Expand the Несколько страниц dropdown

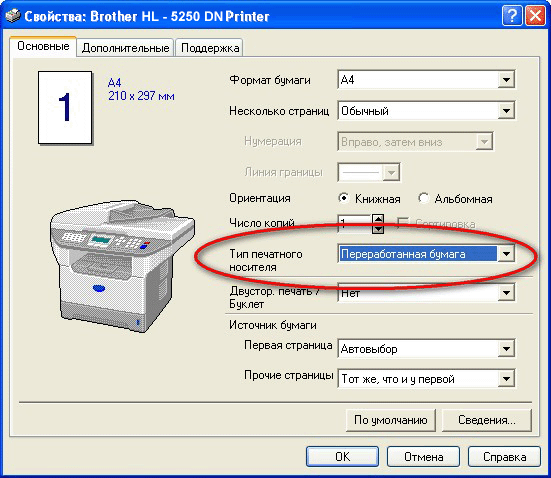(x=506, y=111)
